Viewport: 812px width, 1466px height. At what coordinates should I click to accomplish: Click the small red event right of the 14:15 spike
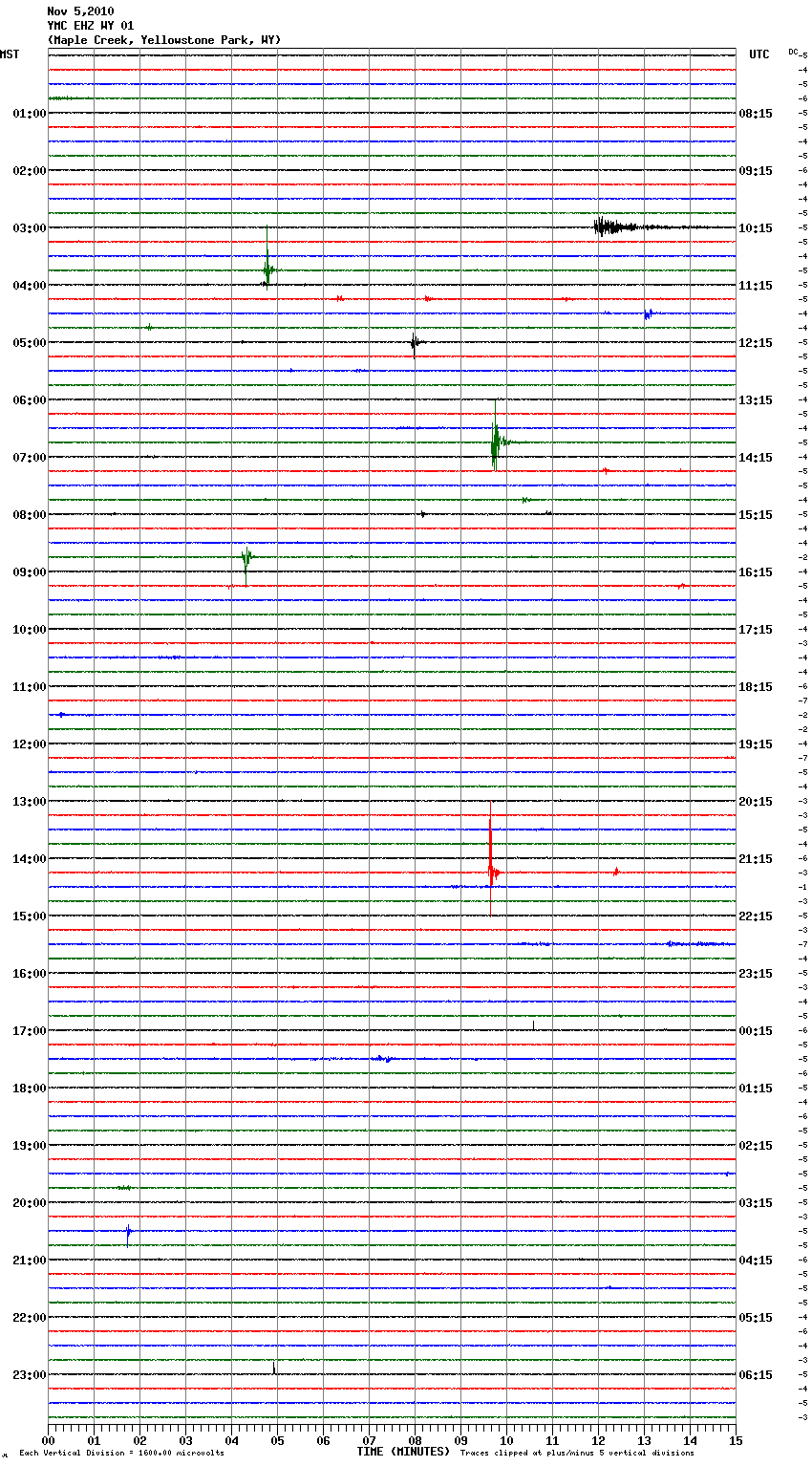[616, 872]
